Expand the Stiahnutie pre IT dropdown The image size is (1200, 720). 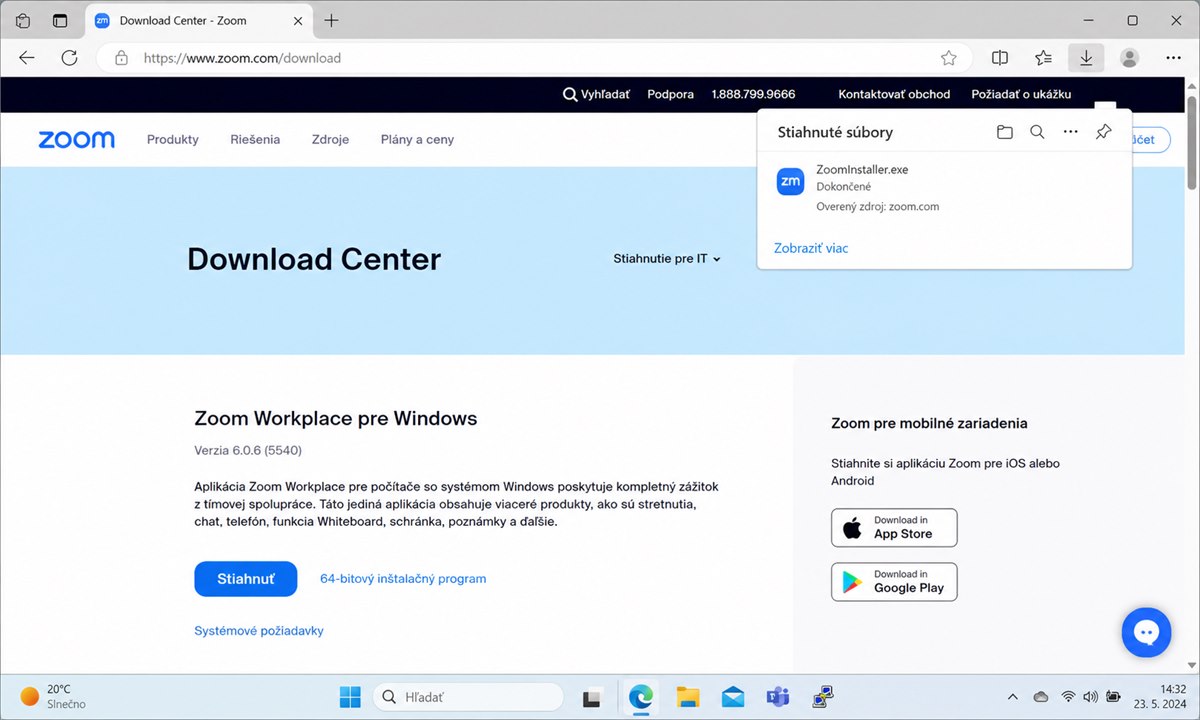[x=667, y=259]
